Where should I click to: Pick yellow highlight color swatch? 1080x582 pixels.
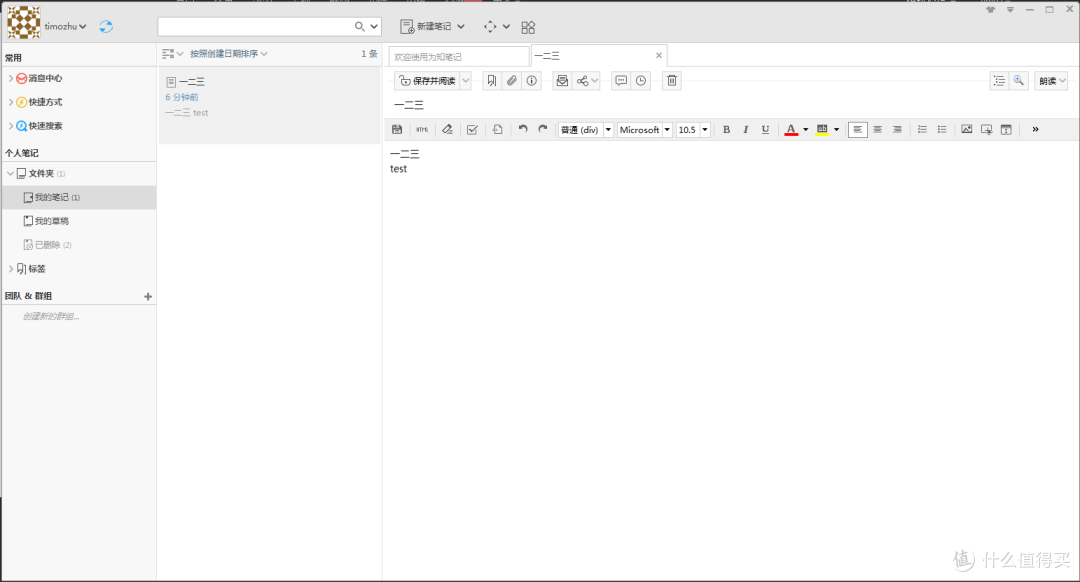pyautogui.click(x=822, y=129)
